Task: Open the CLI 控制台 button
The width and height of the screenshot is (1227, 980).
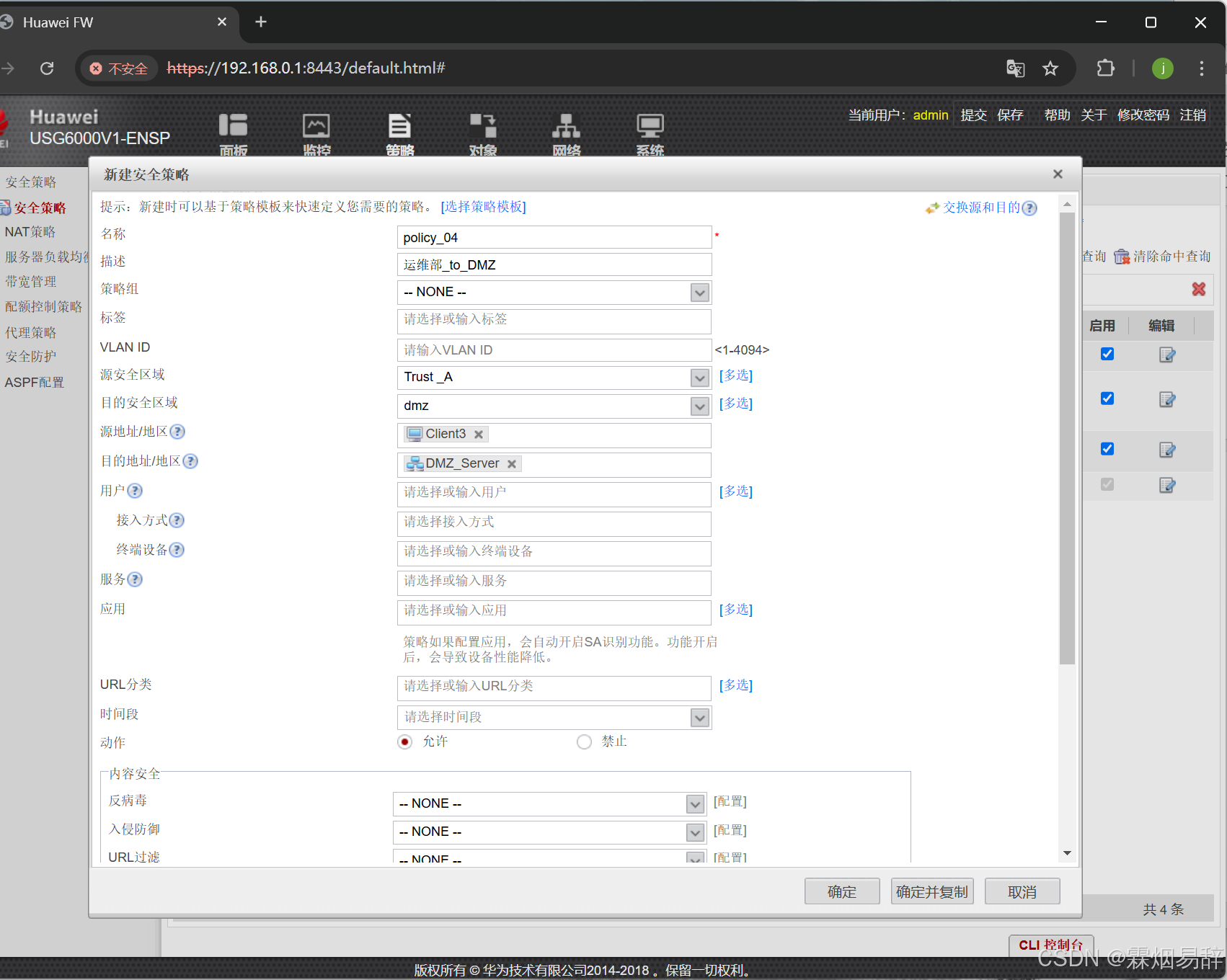Action: pos(1051,945)
